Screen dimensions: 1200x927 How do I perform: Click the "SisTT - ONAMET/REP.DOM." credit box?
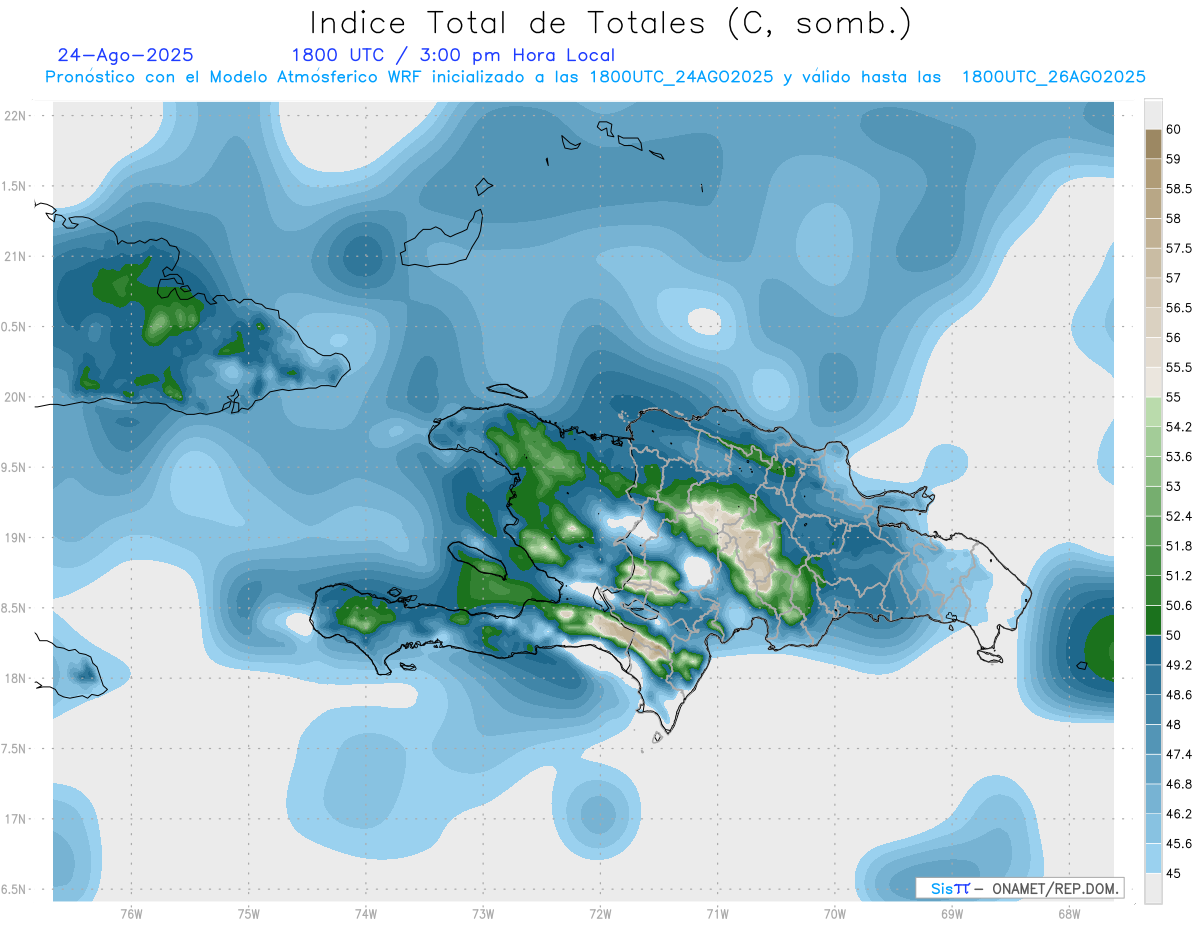click(1019, 888)
